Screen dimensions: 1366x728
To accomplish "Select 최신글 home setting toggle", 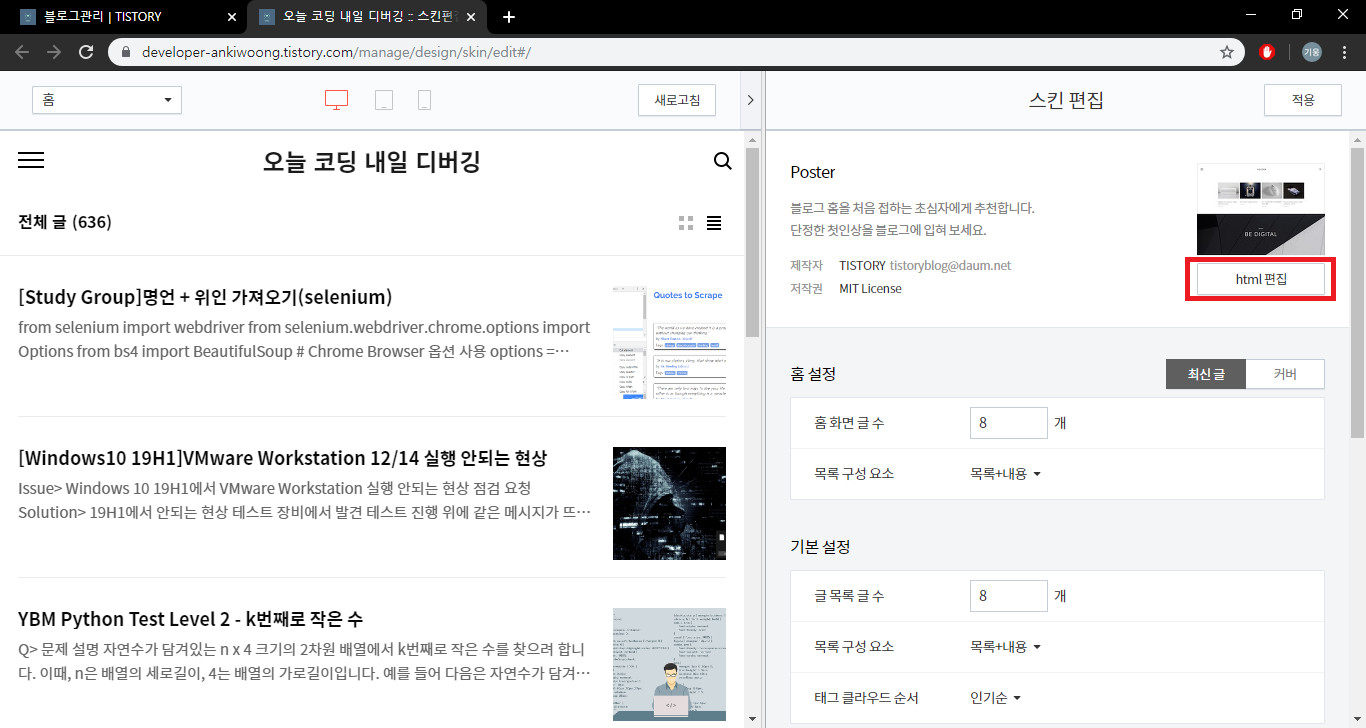I will click(x=1205, y=374).
